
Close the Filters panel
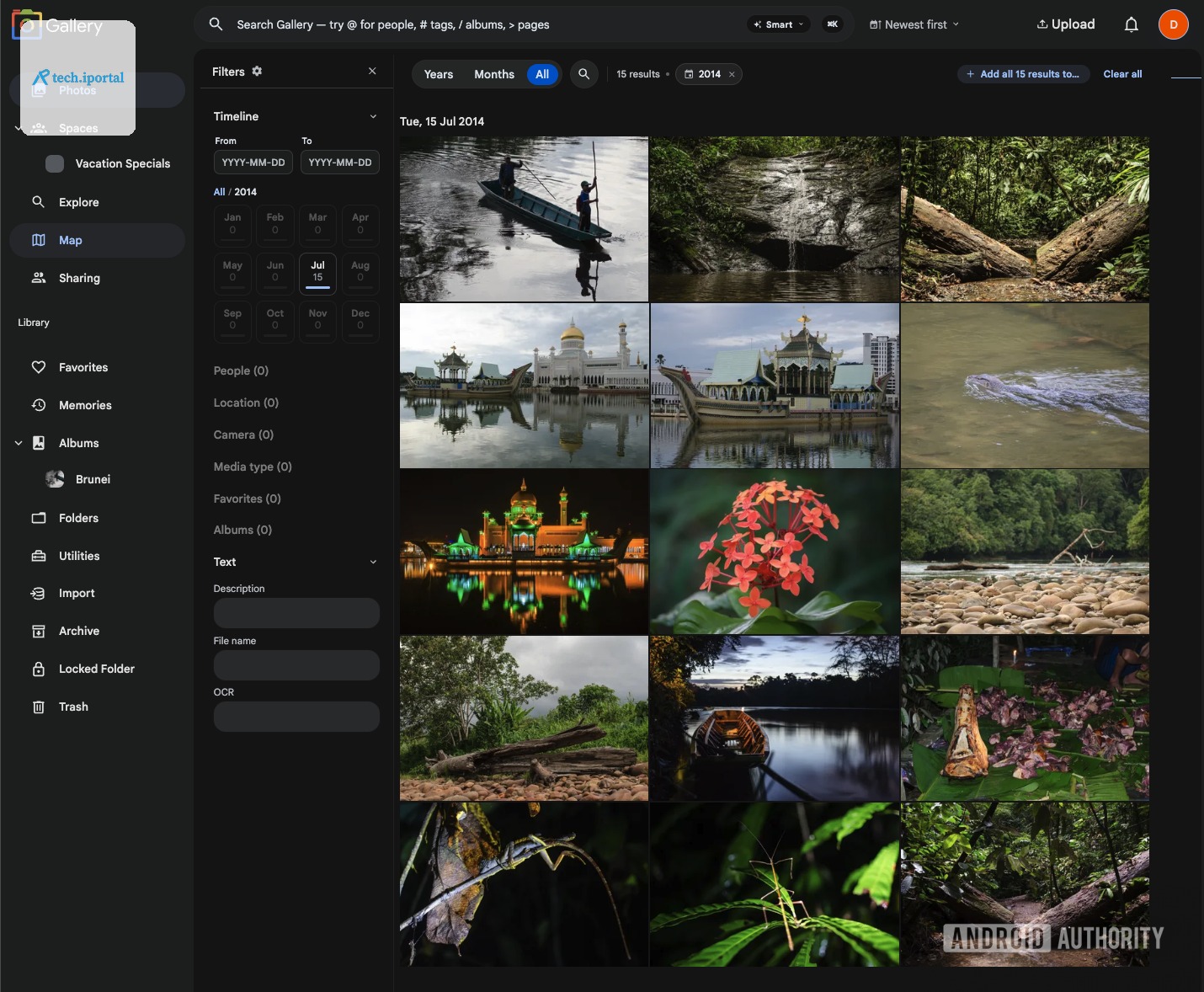click(372, 72)
